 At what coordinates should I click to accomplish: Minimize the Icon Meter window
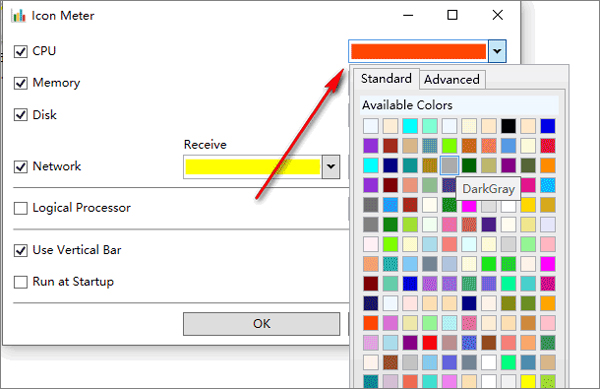coord(408,15)
